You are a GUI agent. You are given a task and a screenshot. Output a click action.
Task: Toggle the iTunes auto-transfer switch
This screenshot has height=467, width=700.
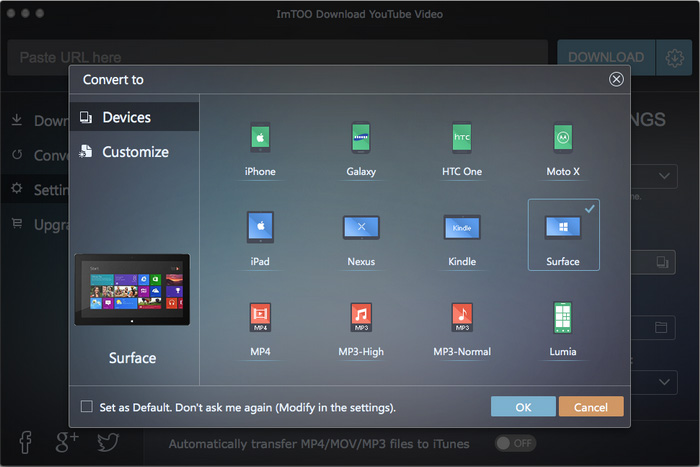[x=515, y=443]
